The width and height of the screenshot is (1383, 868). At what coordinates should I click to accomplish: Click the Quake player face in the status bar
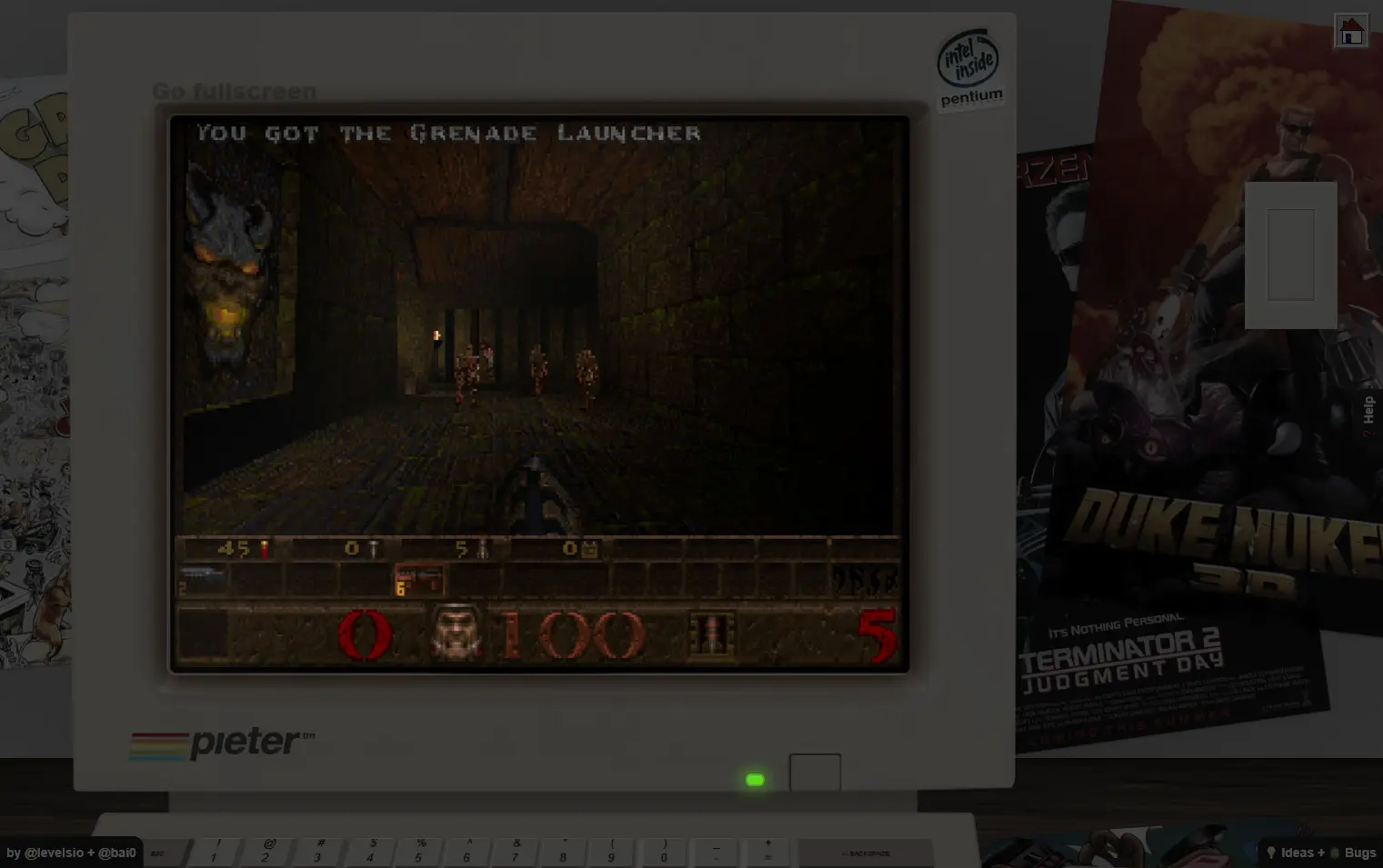[456, 633]
